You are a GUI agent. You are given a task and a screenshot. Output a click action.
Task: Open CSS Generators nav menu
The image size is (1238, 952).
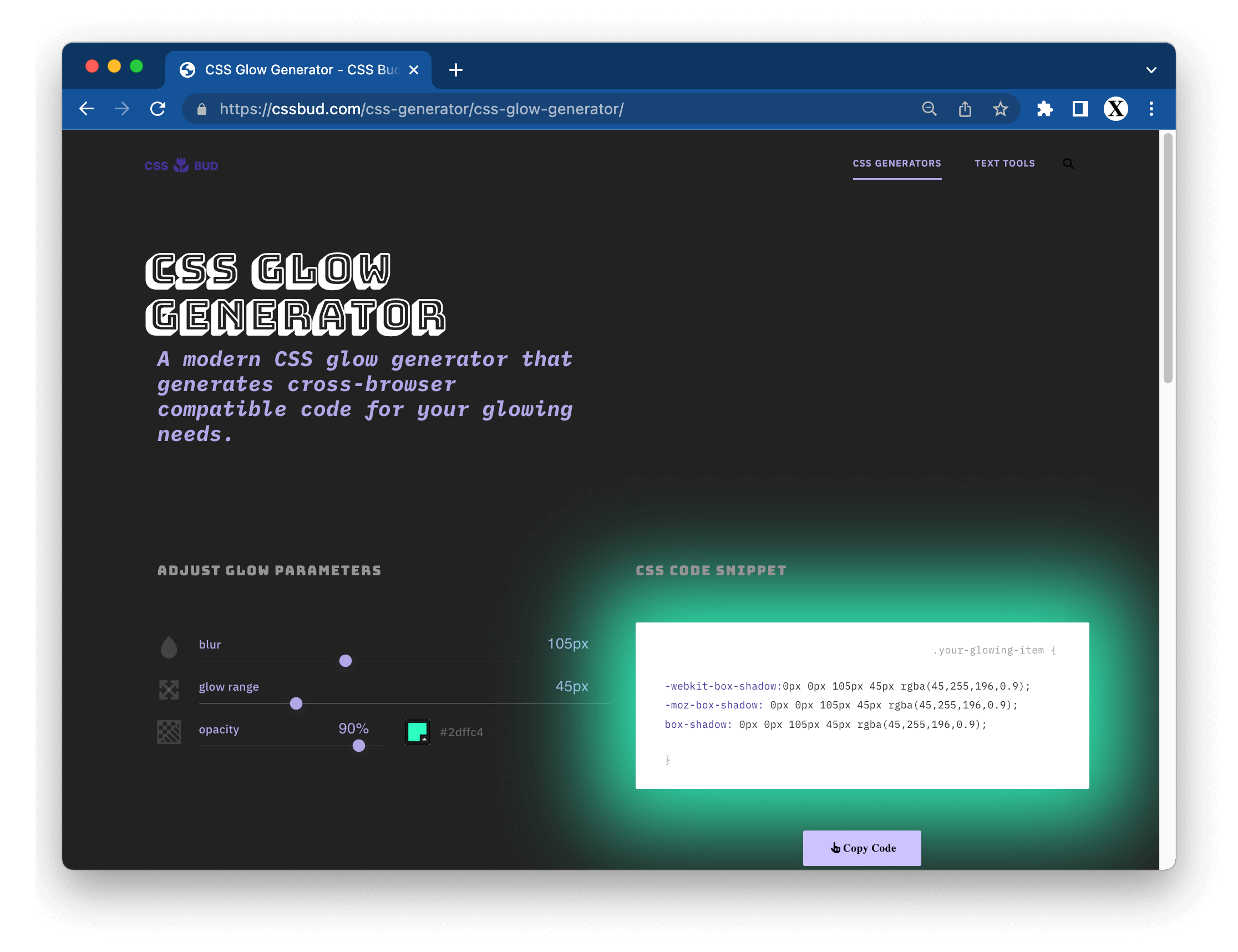(896, 164)
